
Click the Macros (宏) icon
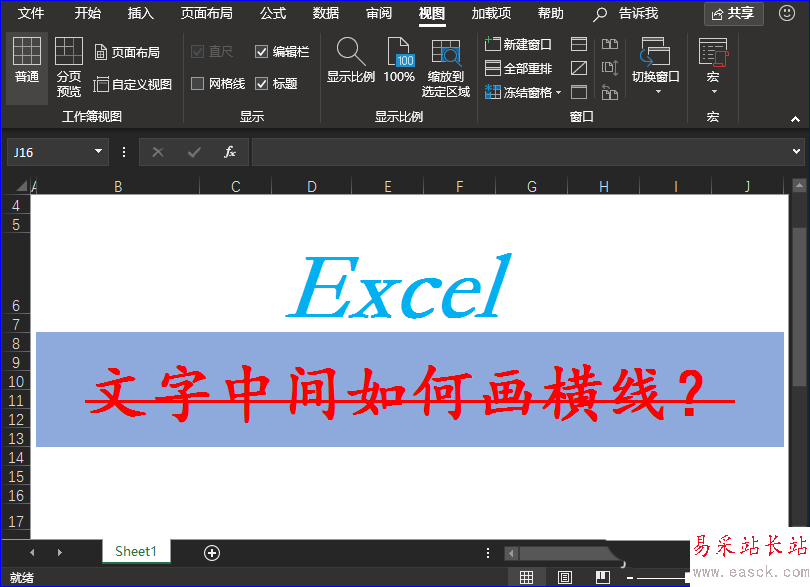[713, 52]
